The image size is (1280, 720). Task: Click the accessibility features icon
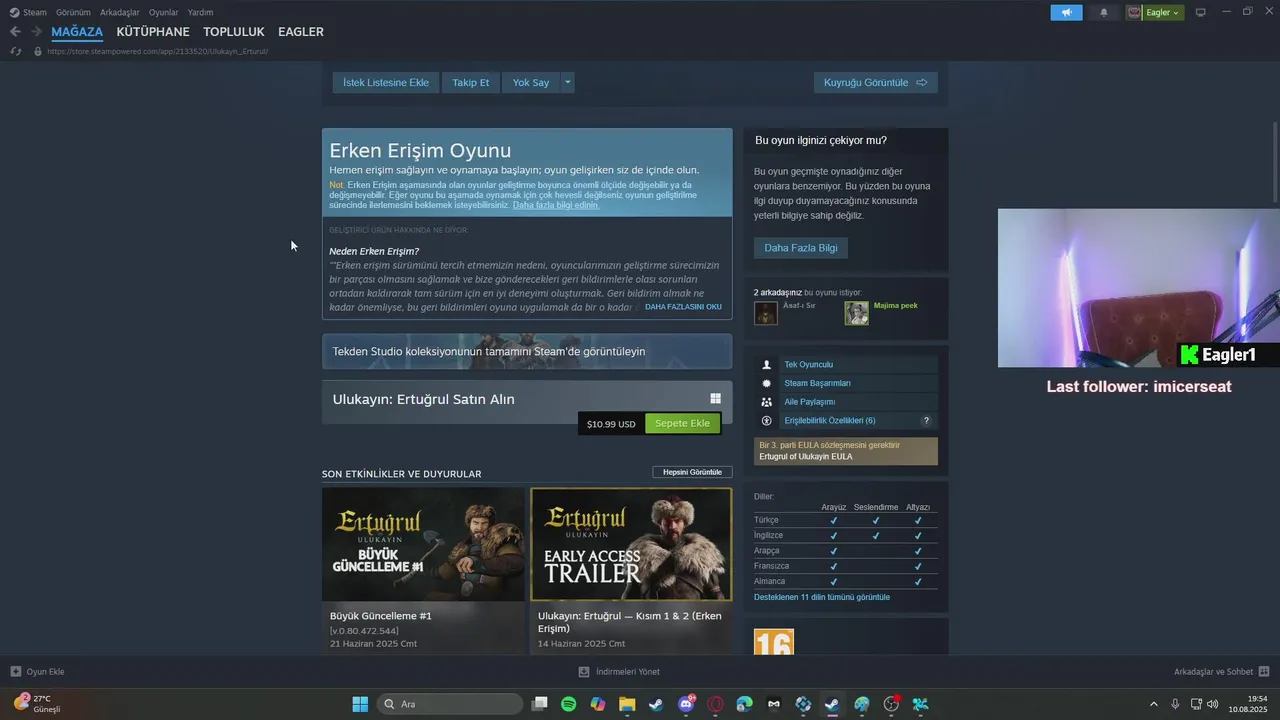767,421
